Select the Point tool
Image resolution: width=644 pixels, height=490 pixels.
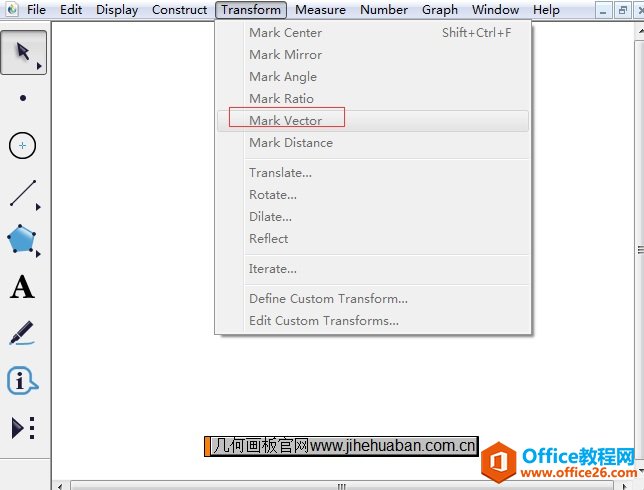[23, 98]
